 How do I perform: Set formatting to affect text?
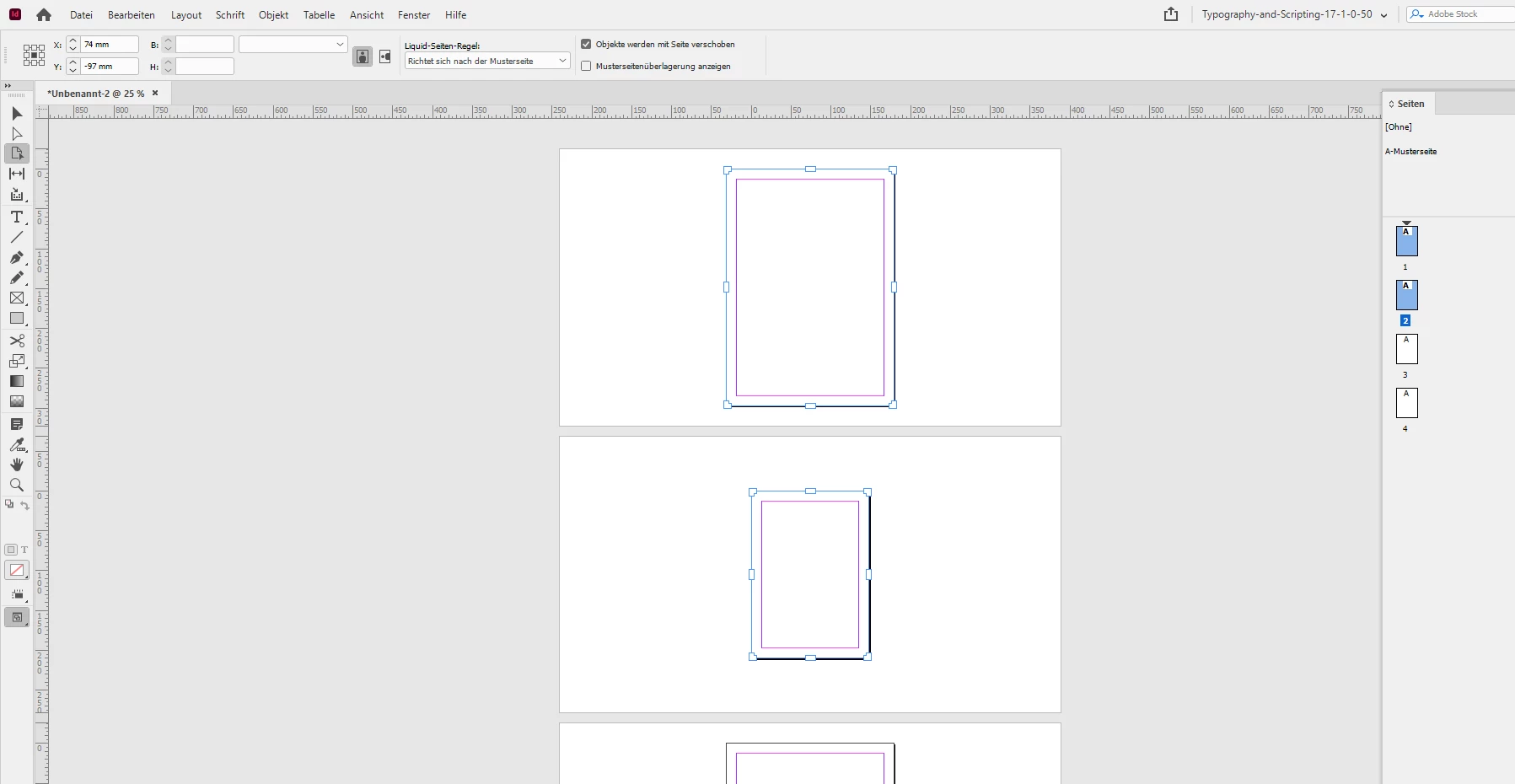(x=24, y=550)
